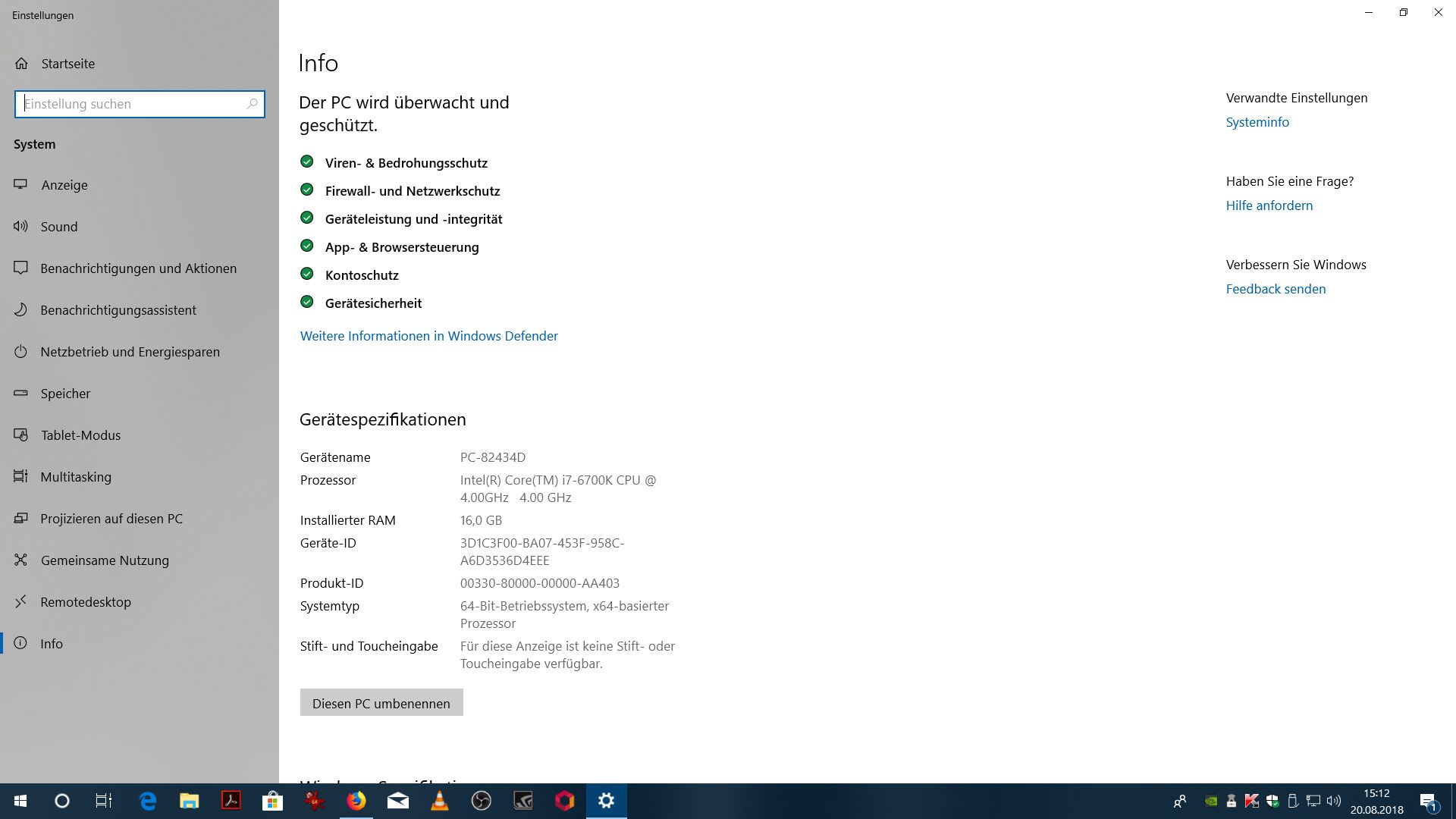
Task: Open the Systeminfo link
Action: (x=1257, y=122)
